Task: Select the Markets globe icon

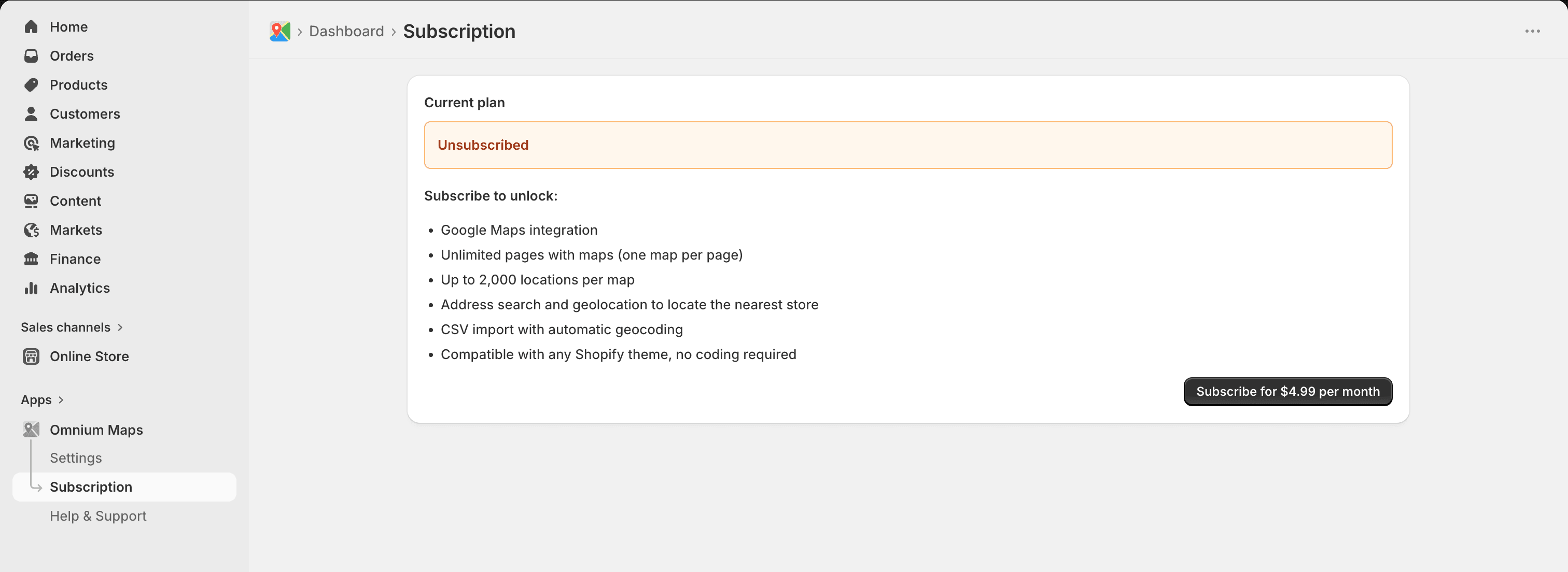Action: pyautogui.click(x=31, y=230)
